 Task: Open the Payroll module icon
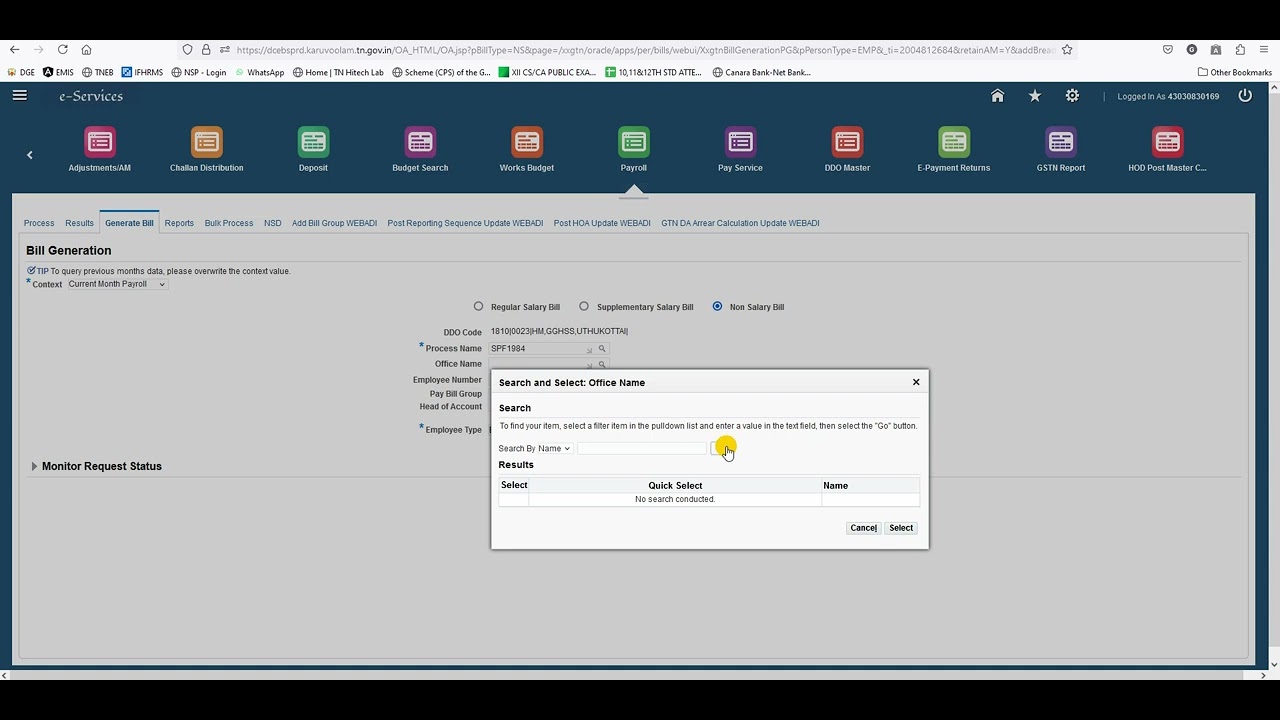(634, 142)
